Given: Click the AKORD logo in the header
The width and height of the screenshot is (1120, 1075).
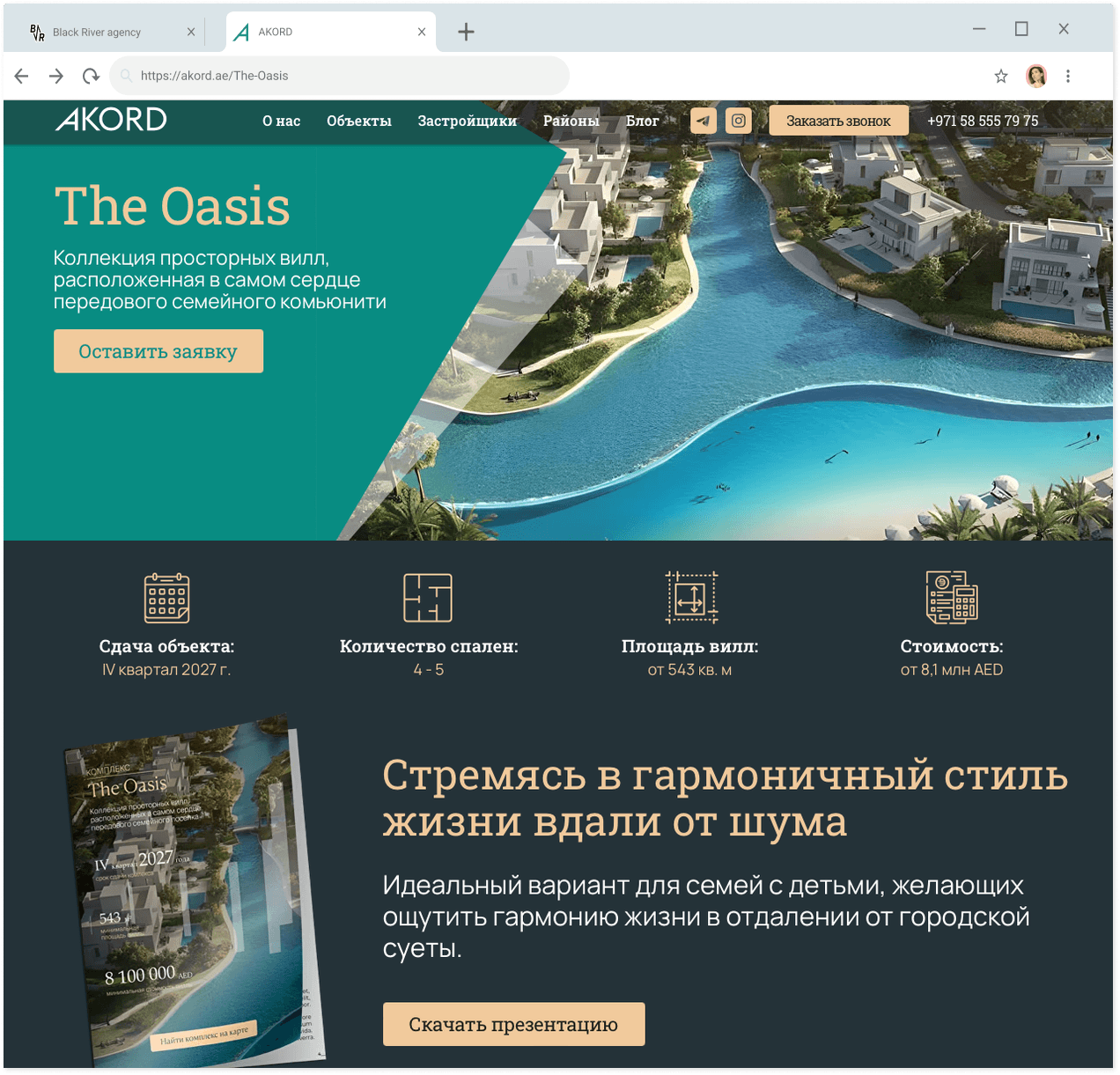Looking at the screenshot, I should point(111,120).
